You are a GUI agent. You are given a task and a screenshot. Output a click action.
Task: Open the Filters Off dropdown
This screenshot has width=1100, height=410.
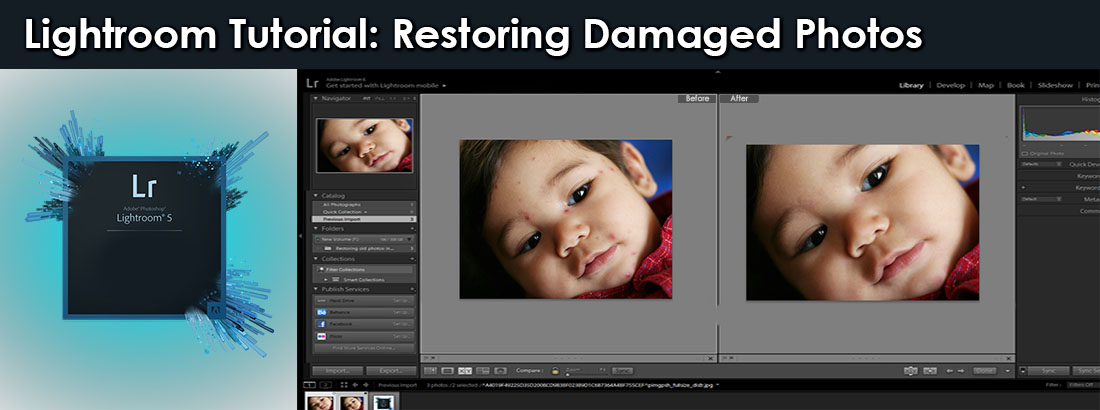click(x=1083, y=385)
